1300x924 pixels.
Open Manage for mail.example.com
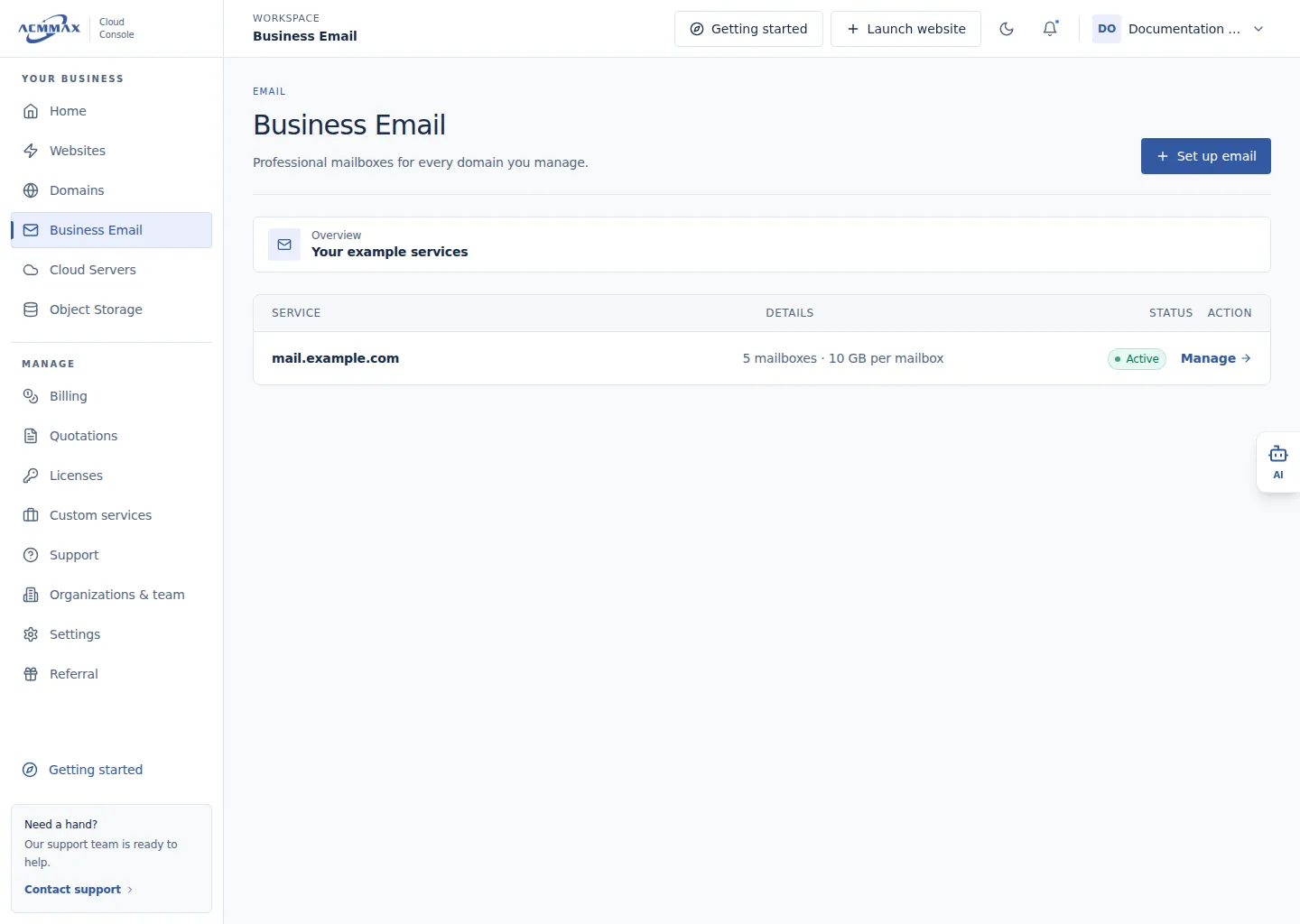1216,358
